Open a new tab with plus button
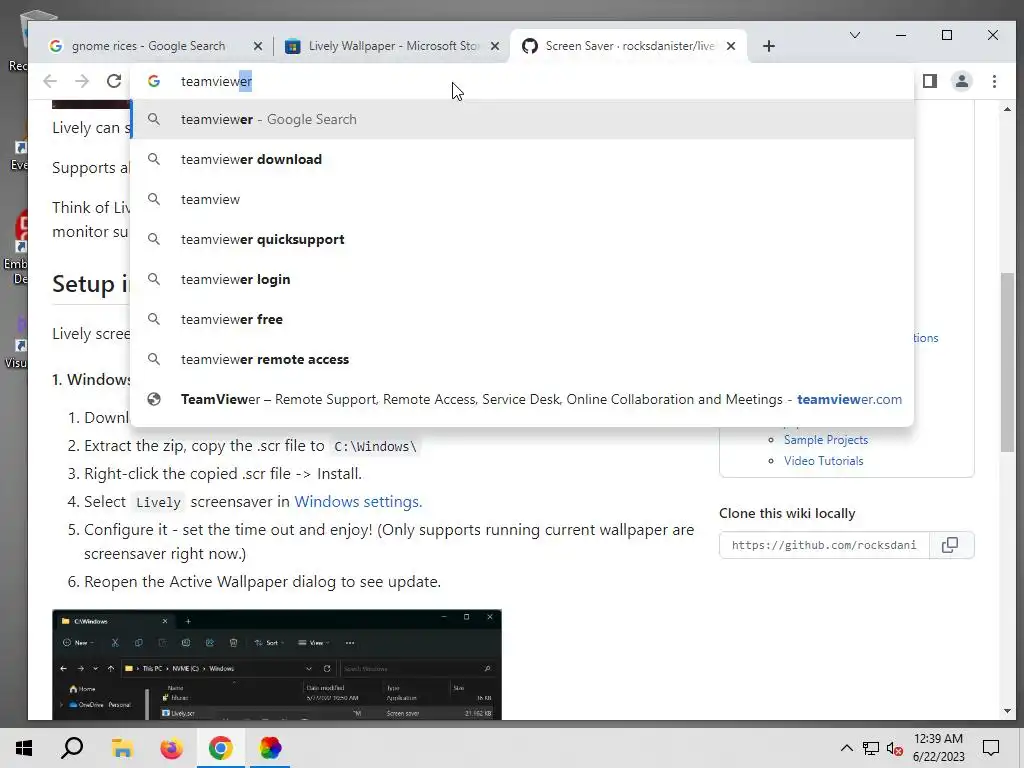The height and width of the screenshot is (768, 1024). point(769,46)
